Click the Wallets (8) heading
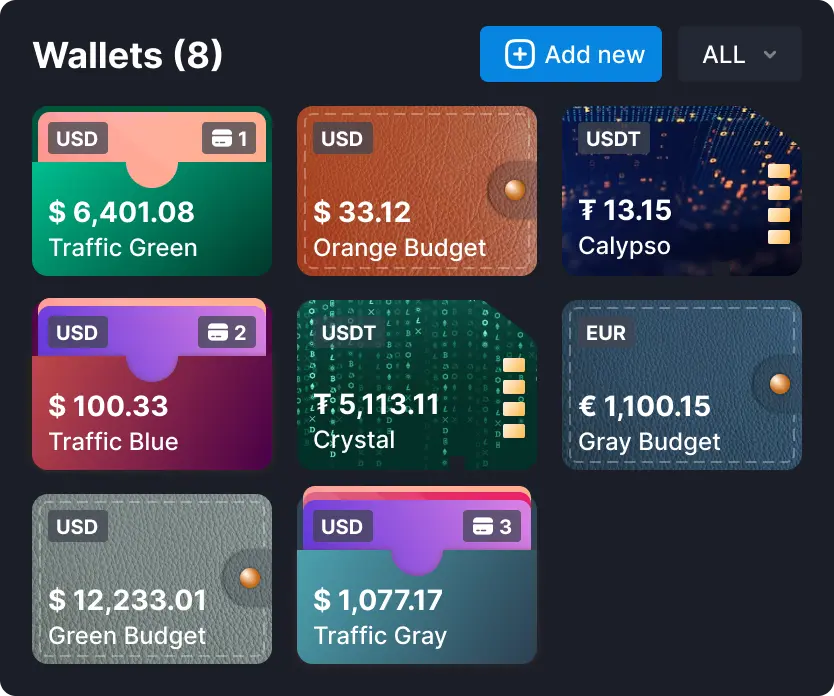Viewport: 834px width, 696px height. [126, 55]
